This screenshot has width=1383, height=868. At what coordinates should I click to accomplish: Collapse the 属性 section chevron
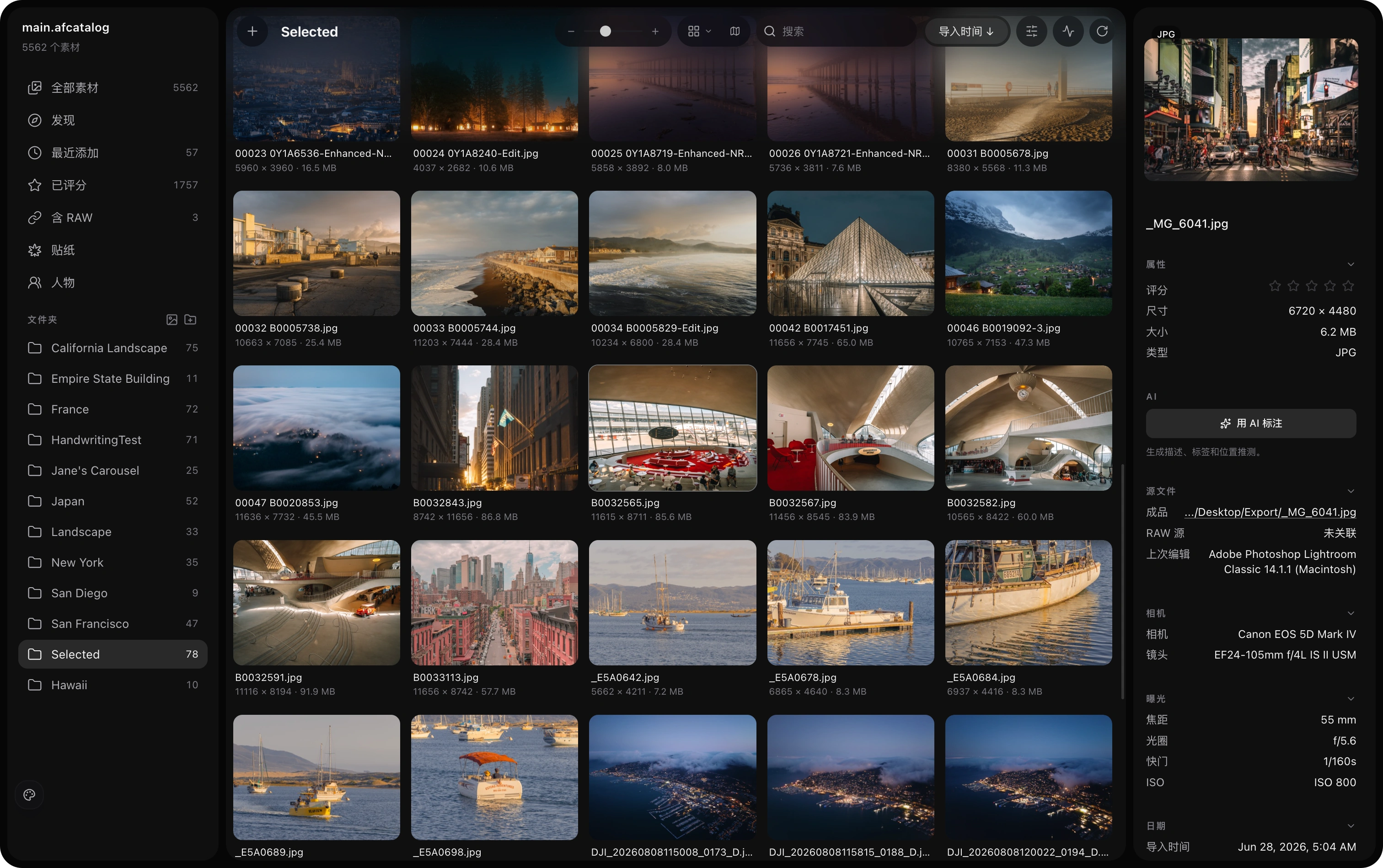point(1351,265)
